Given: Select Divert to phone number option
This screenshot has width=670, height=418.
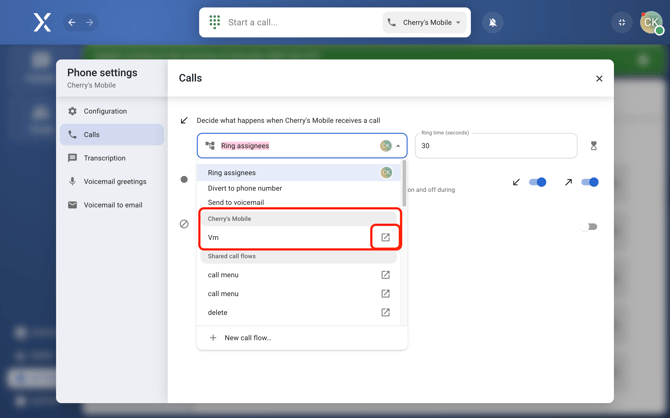Looking at the screenshot, I should [x=245, y=188].
